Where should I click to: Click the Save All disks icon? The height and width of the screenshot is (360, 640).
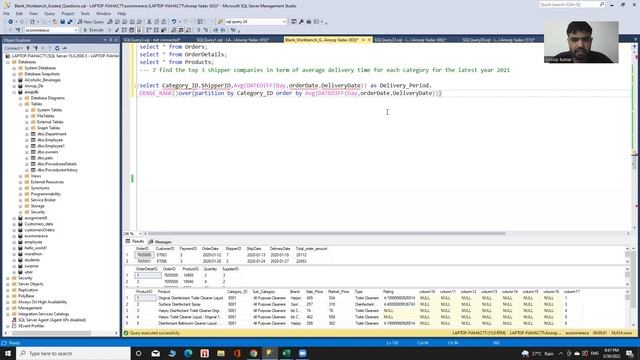point(70,22)
